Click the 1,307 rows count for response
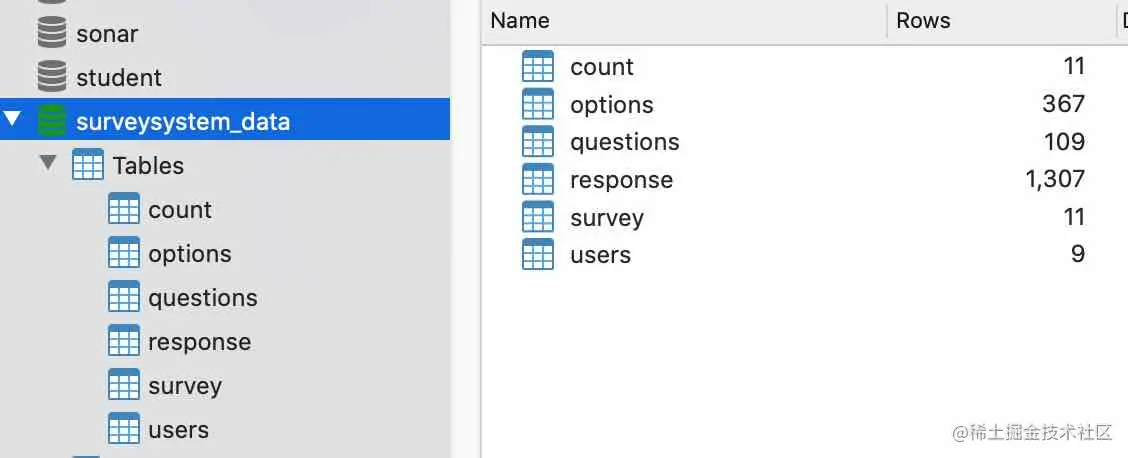The image size is (1128, 458). tap(1054, 180)
